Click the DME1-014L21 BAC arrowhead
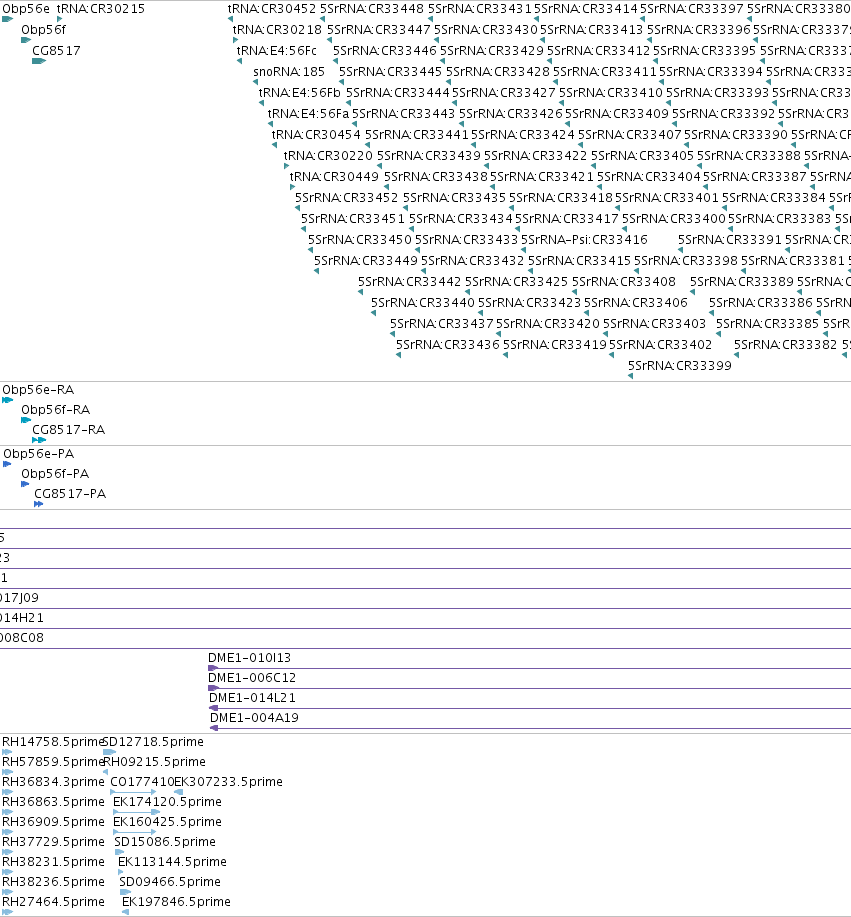 point(213,708)
